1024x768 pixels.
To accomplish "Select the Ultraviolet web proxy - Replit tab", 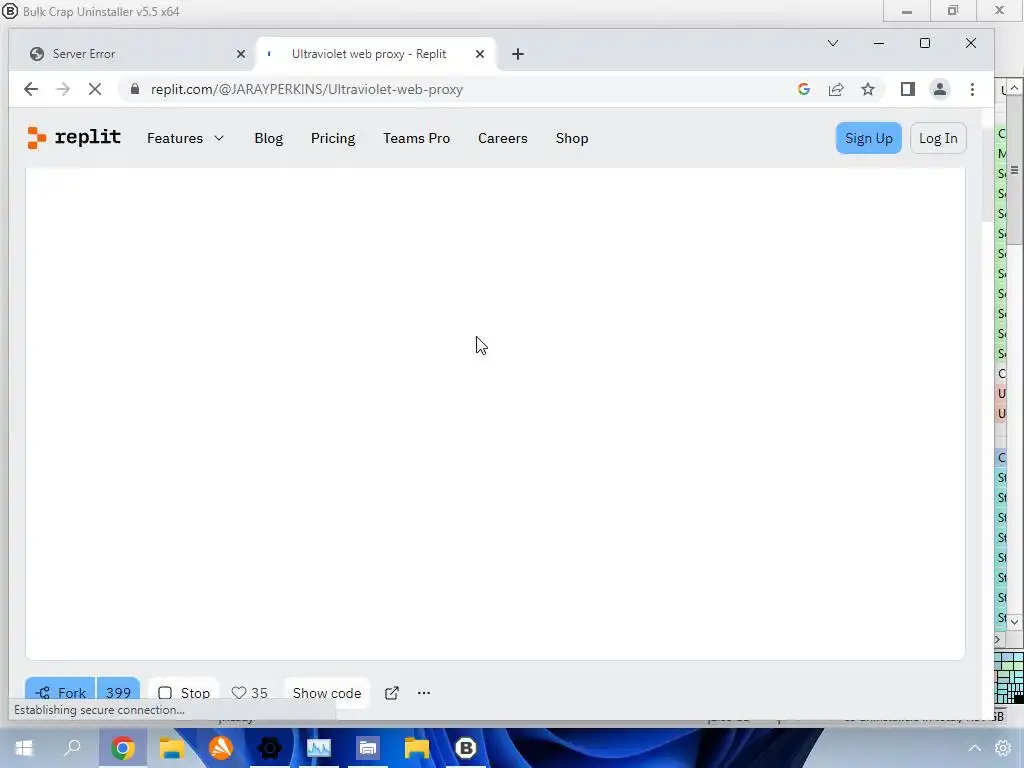I will coord(376,54).
